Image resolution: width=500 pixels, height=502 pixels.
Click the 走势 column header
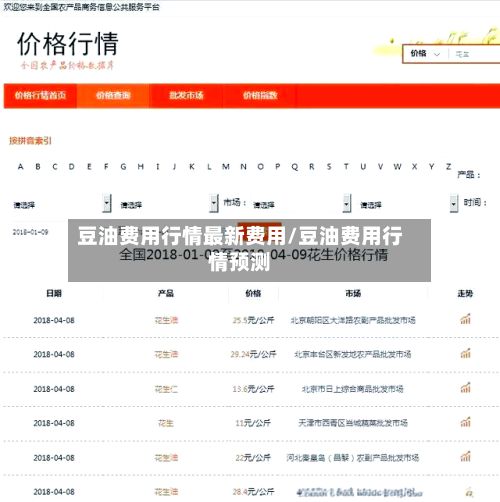pyautogui.click(x=465, y=293)
